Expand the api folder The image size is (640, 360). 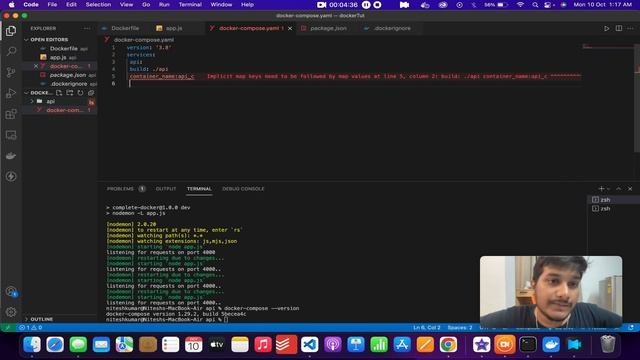(51, 101)
